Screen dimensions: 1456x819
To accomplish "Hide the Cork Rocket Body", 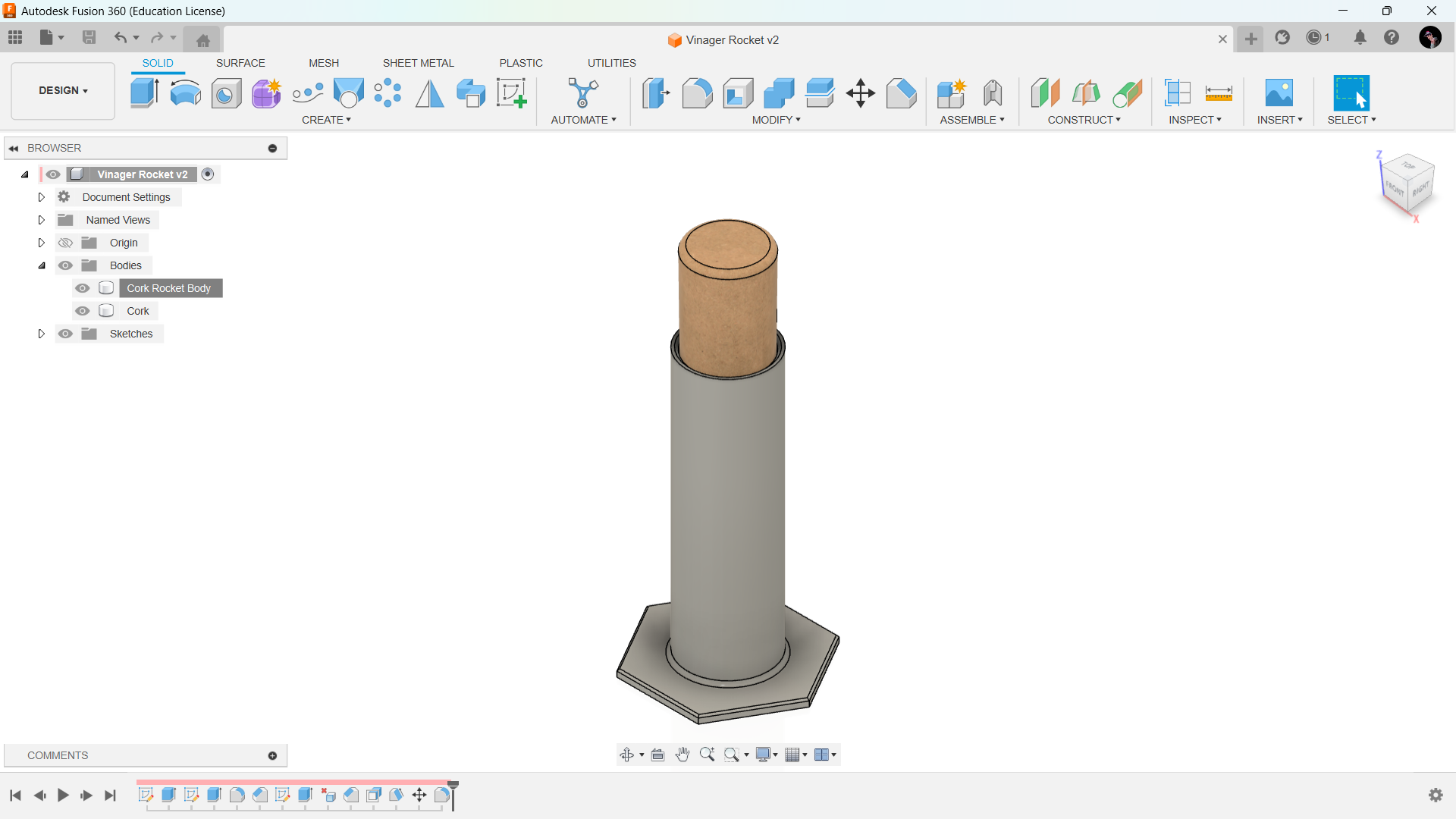I will tap(82, 288).
